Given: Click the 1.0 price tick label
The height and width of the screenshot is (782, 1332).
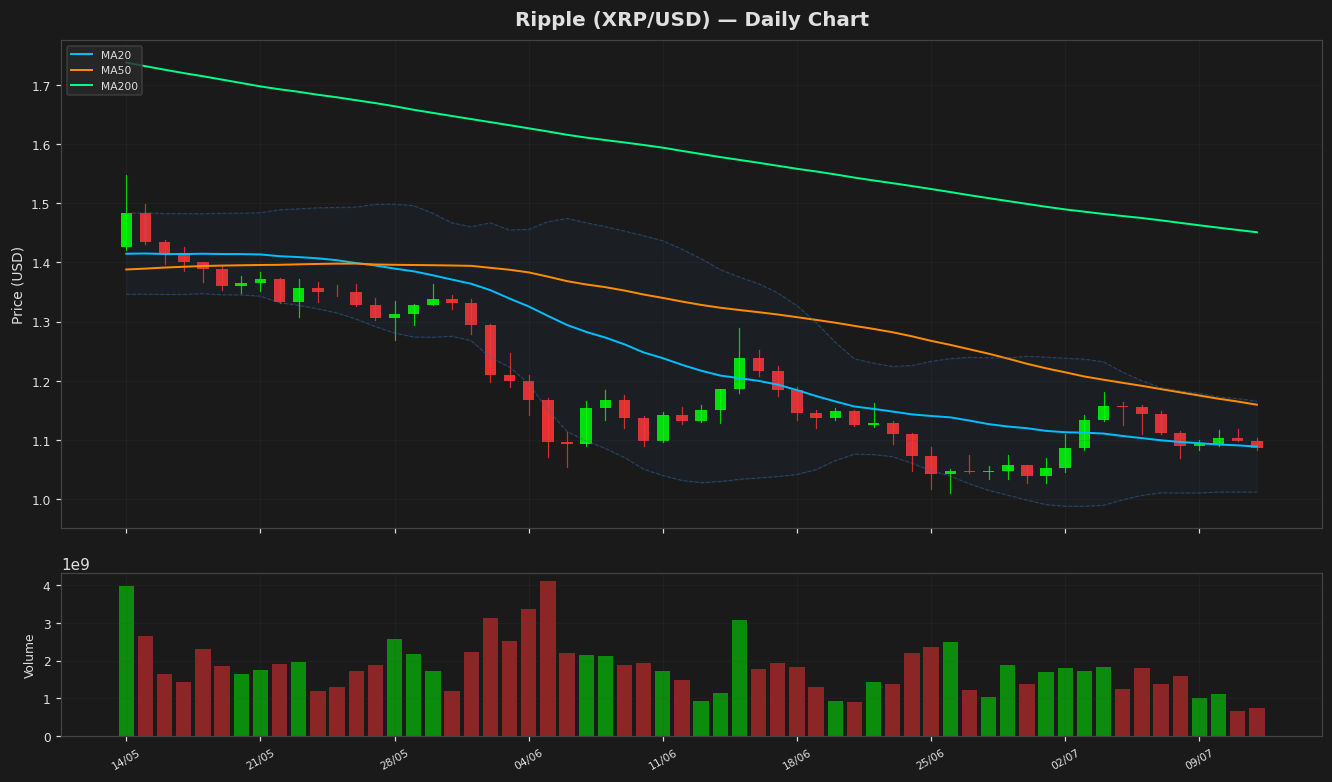Looking at the screenshot, I should [41, 500].
